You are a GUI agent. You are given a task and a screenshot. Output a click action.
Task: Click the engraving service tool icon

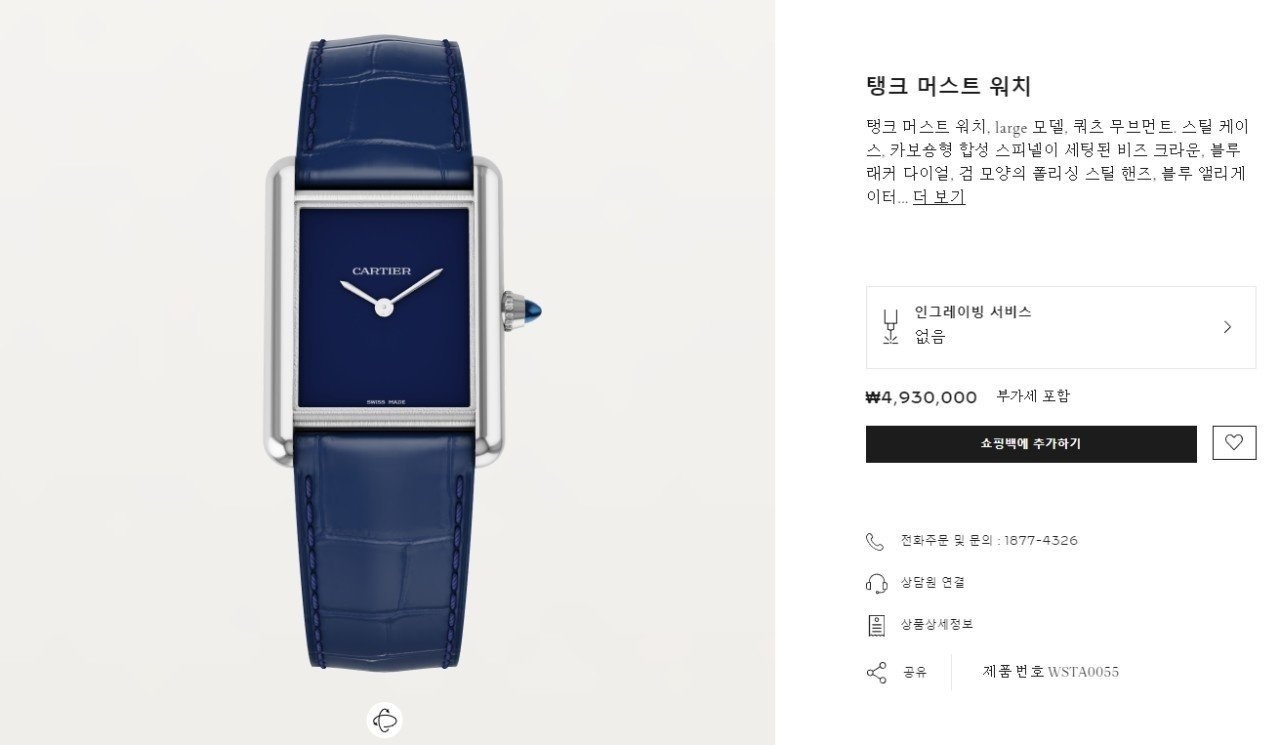click(x=890, y=327)
